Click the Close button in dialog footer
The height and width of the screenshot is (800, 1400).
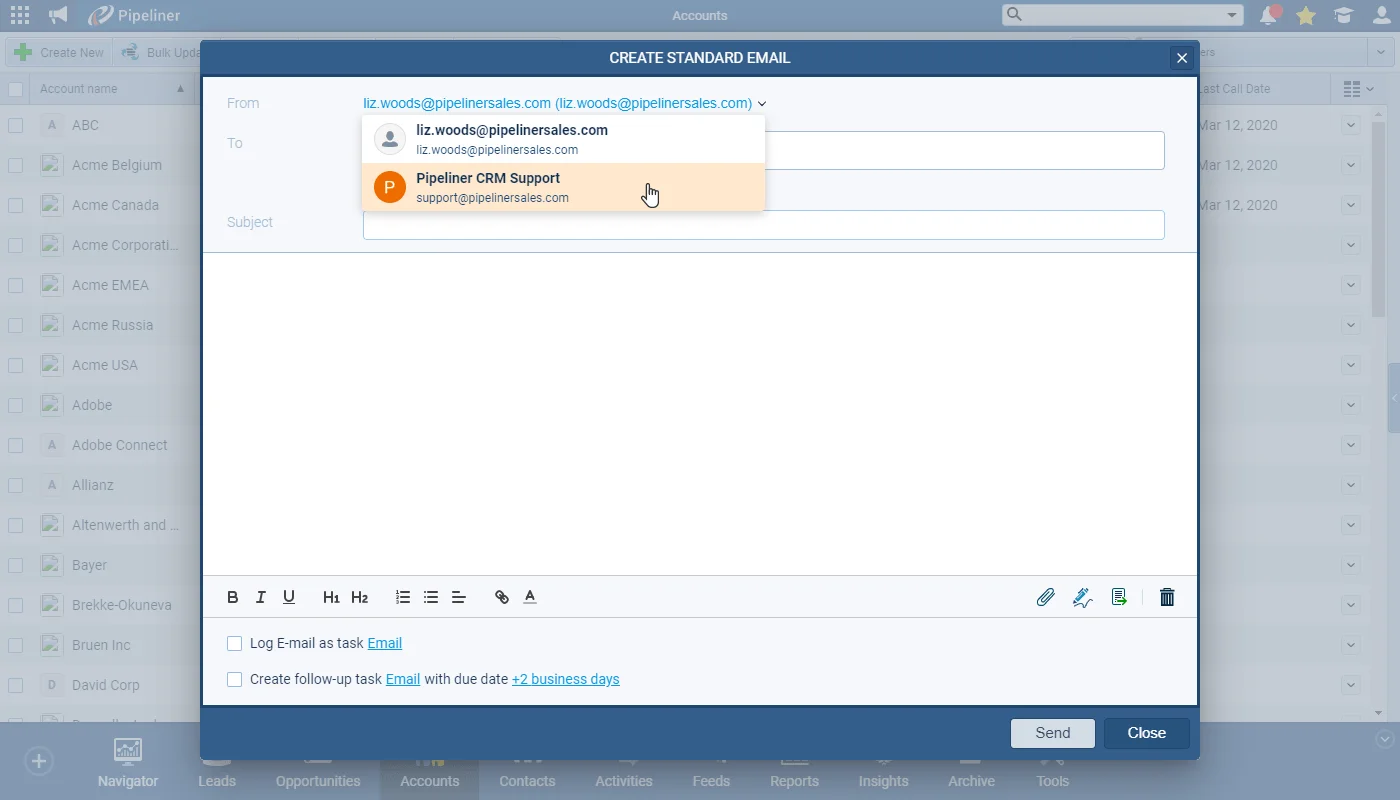click(1147, 733)
